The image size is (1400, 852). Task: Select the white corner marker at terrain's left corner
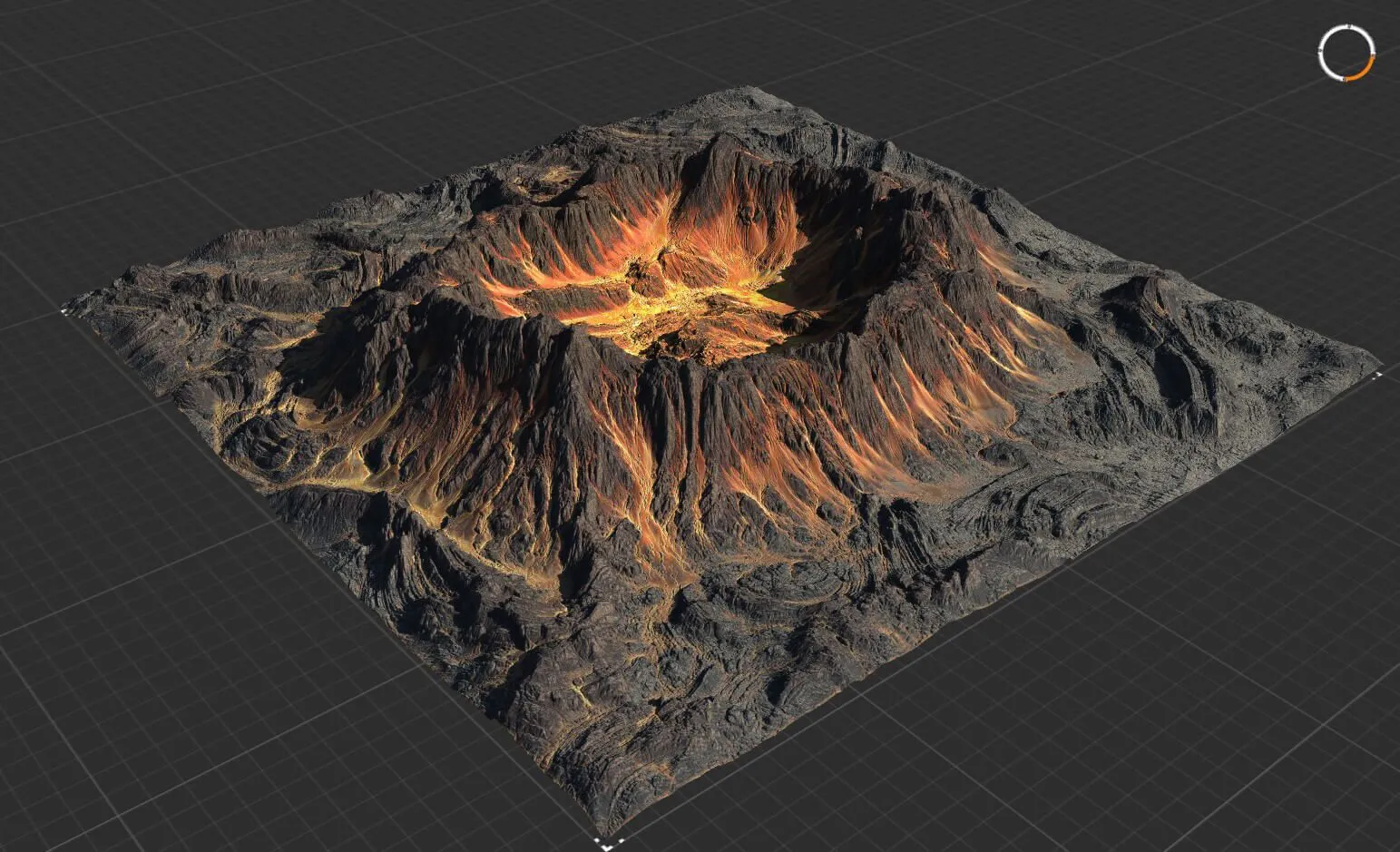click(x=64, y=310)
